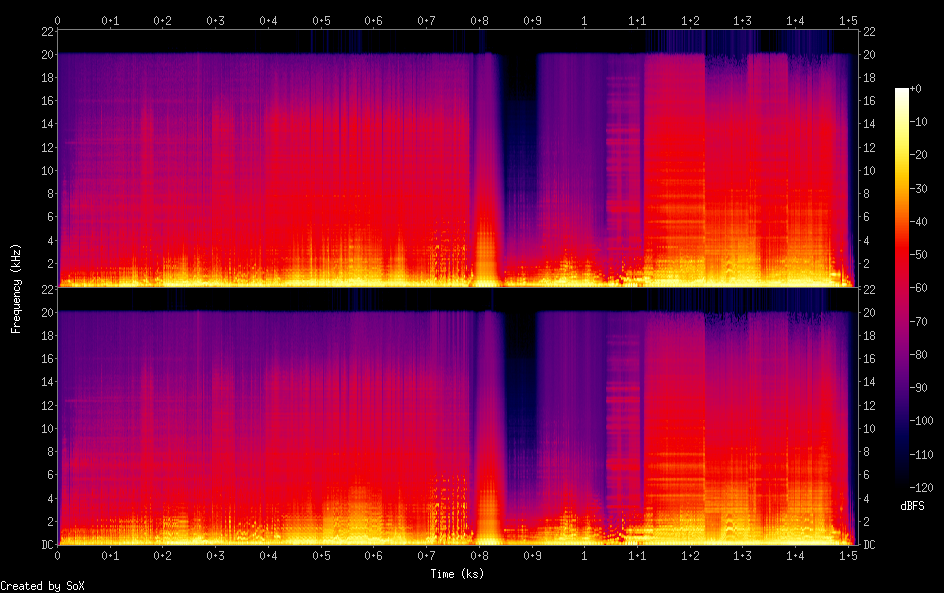The image size is (944, 593).
Task: Click the 0.2 tick on the top time axis
Action: 162,20
